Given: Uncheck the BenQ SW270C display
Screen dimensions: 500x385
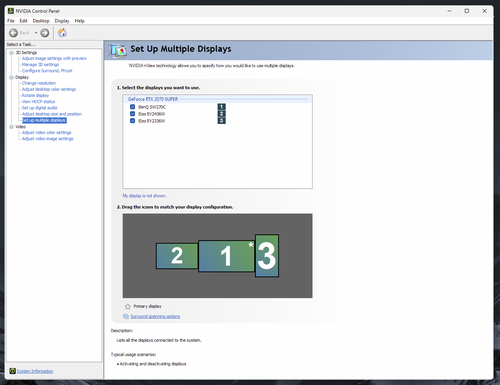Looking at the screenshot, I should point(132,107).
